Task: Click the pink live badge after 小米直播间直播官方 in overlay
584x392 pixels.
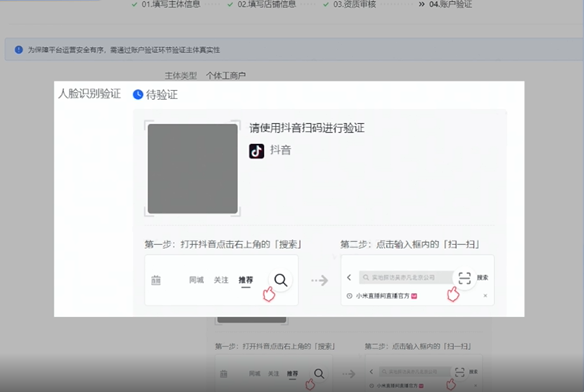Action: pos(414,296)
